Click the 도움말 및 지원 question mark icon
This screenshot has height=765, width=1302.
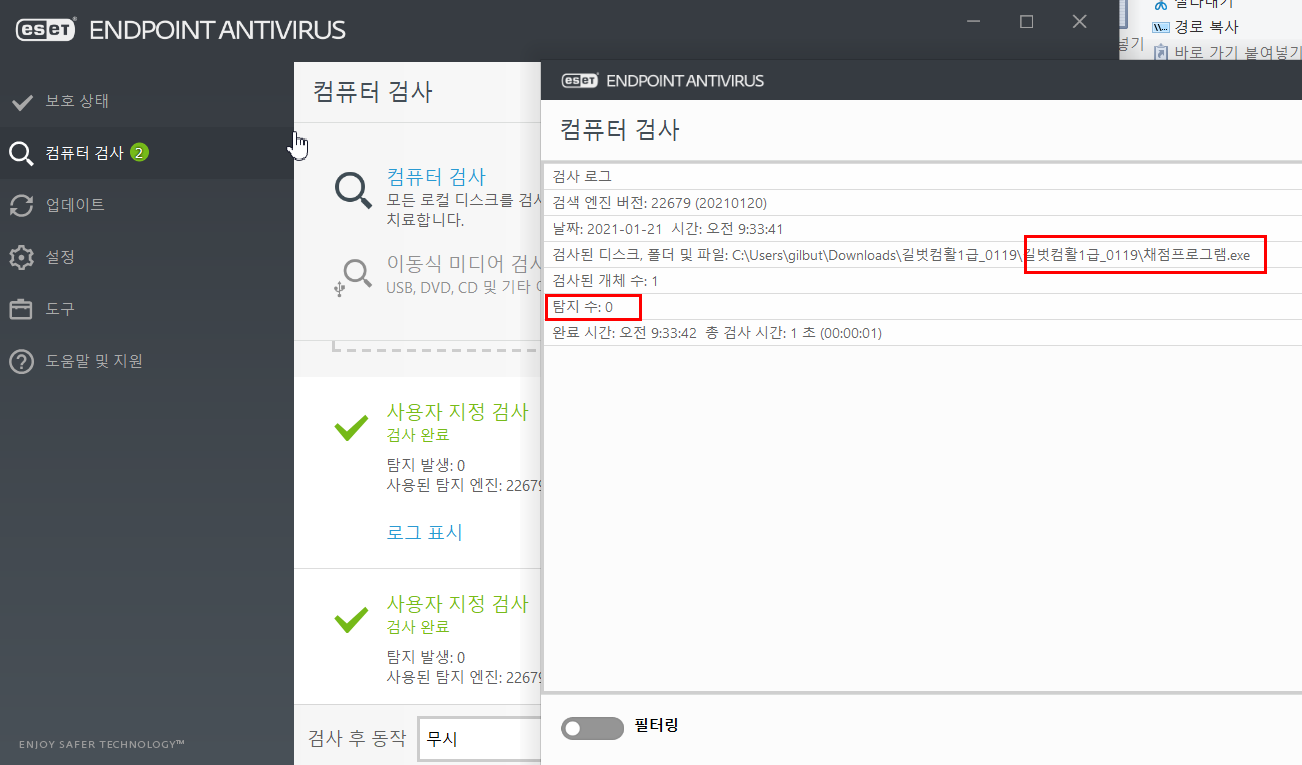click(22, 361)
